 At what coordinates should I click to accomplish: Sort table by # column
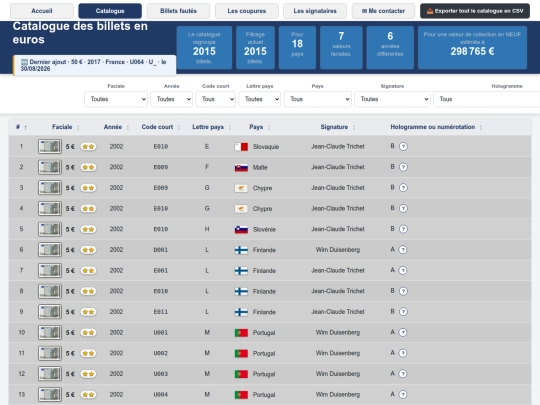point(21,127)
